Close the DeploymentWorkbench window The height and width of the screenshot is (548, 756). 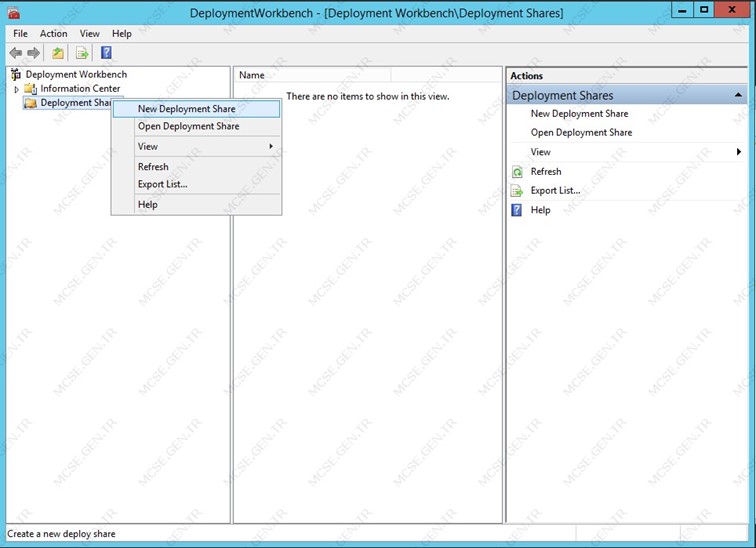point(732,9)
